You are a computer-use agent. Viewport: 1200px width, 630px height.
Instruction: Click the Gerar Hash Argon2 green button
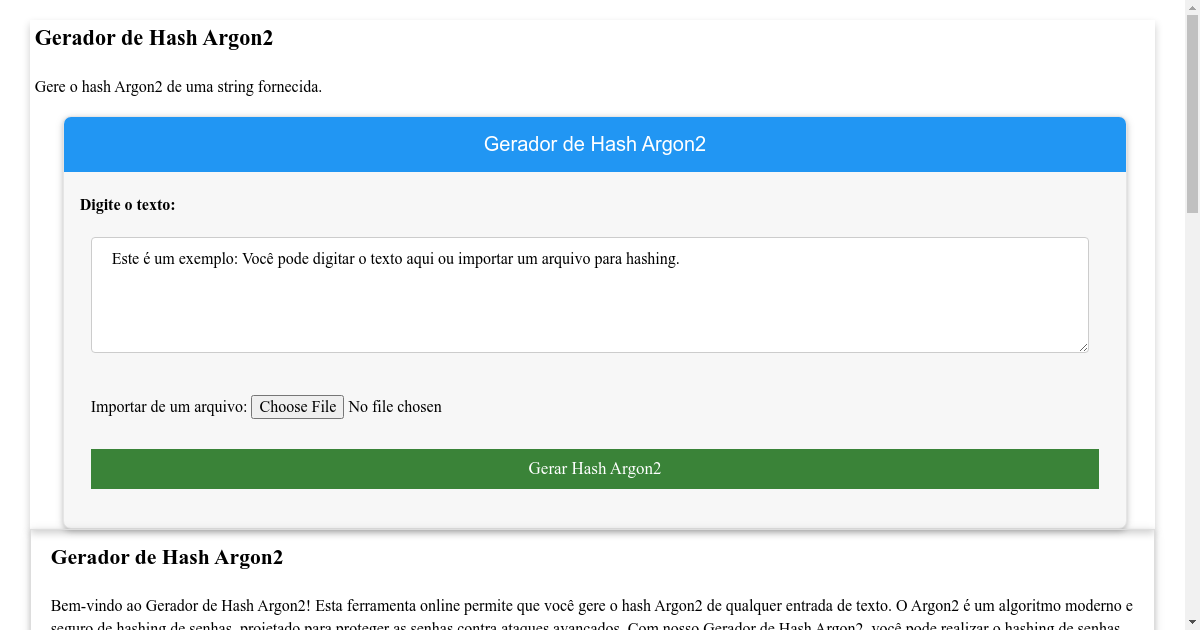(x=594, y=468)
